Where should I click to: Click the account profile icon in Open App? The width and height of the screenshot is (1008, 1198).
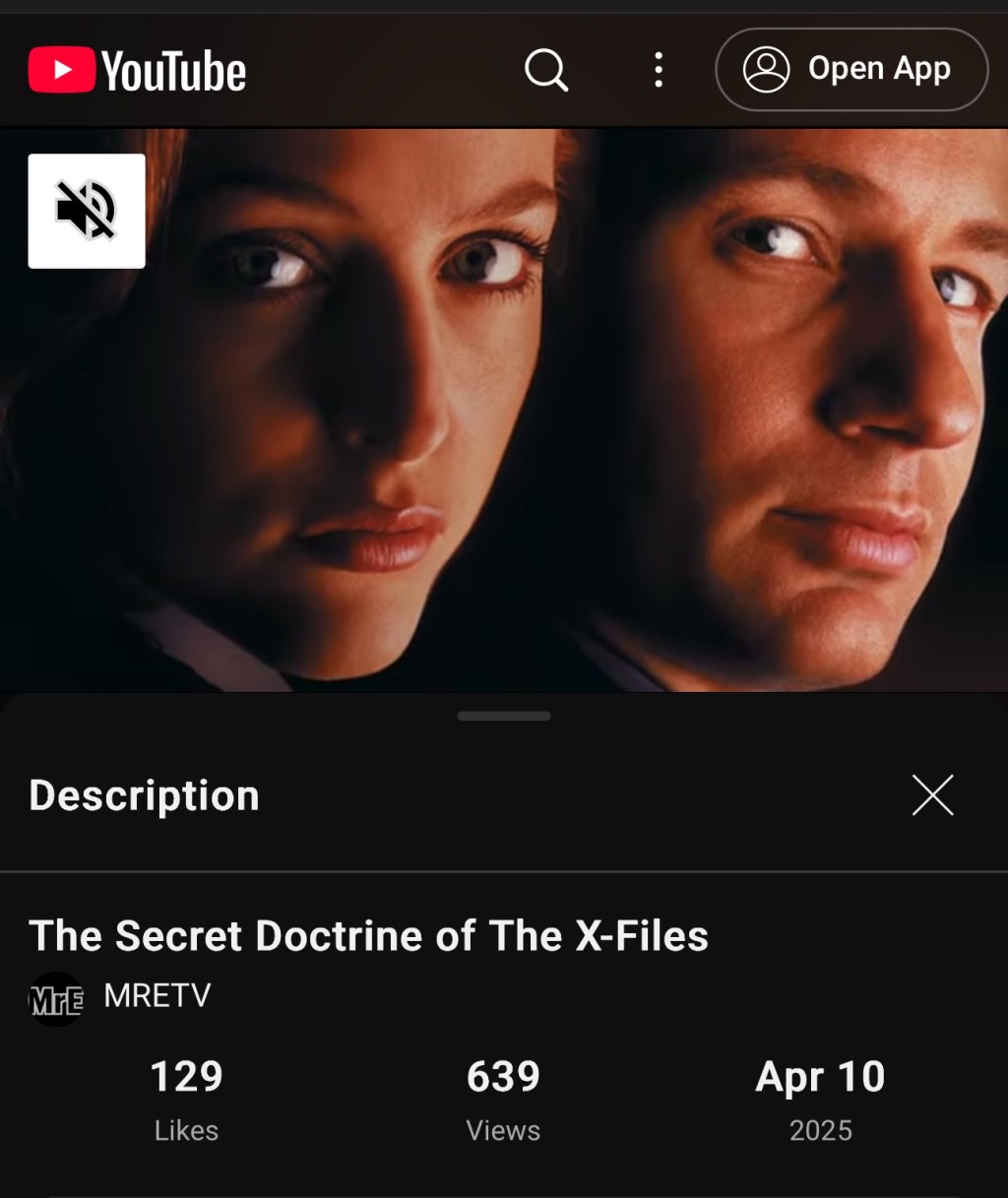(x=766, y=70)
